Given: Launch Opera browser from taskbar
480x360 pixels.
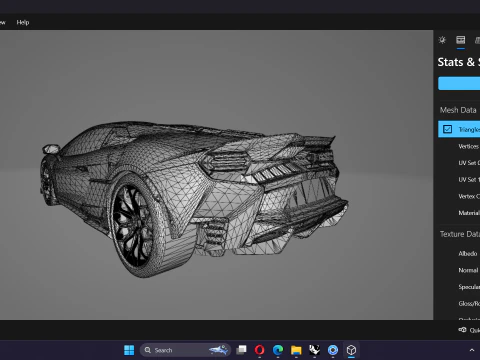Looking at the screenshot, I should 260,350.
